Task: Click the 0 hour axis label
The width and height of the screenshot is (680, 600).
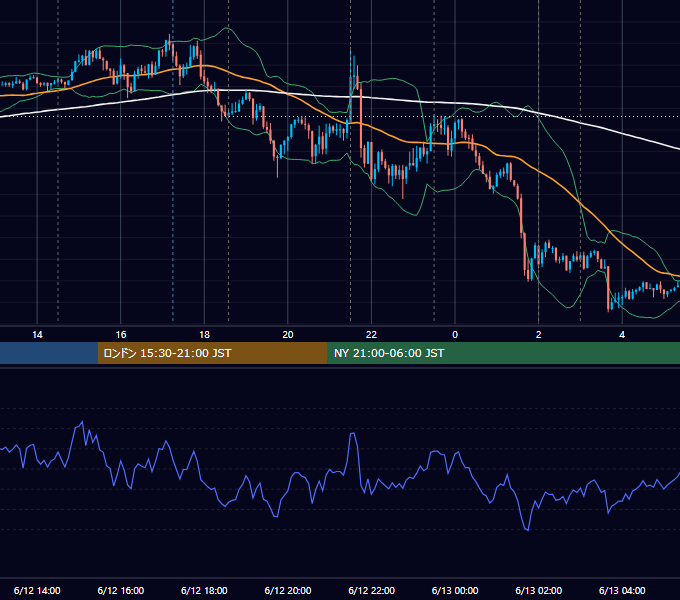Action: point(455,335)
